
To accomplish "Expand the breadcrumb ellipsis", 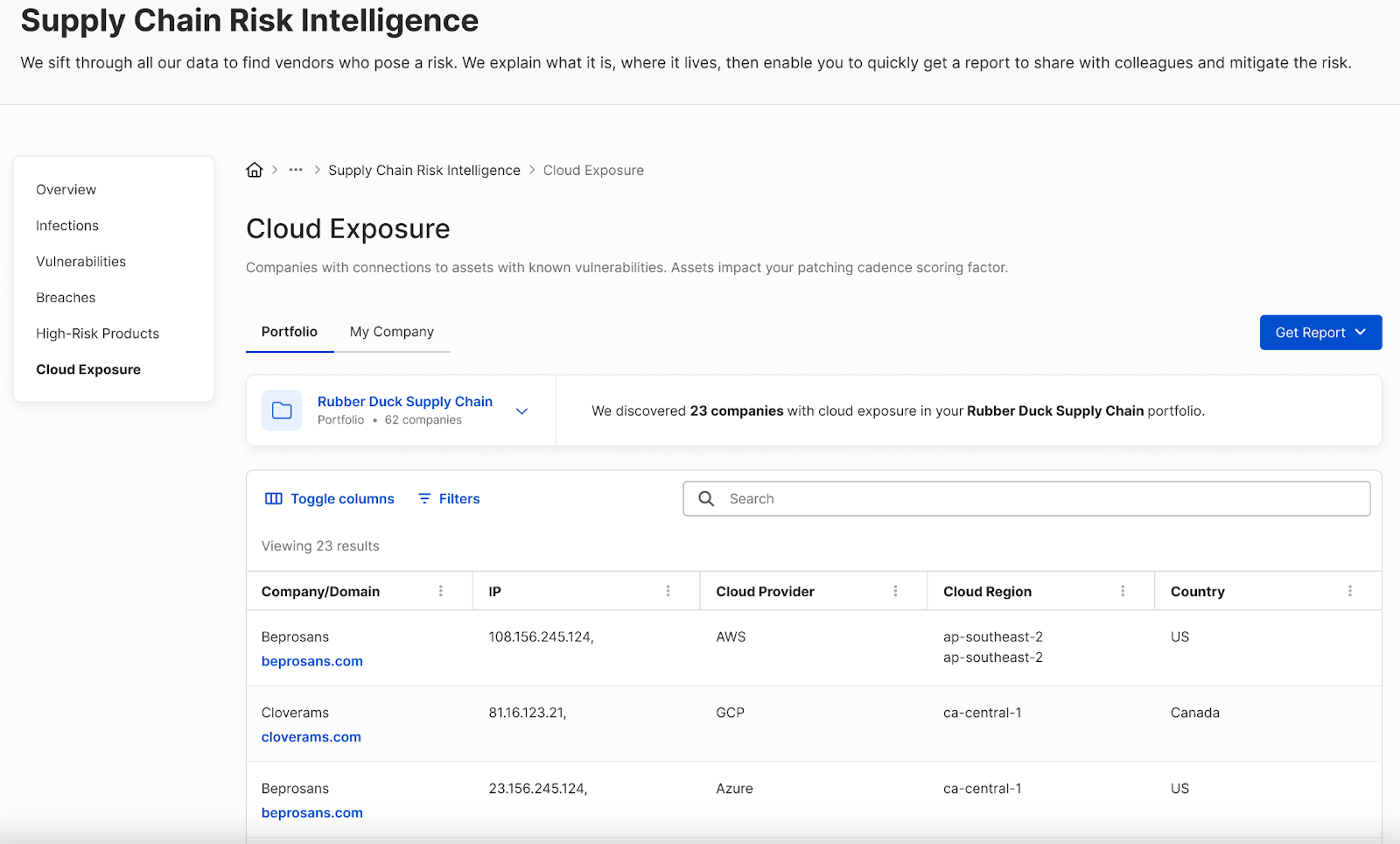I will pyautogui.click(x=296, y=170).
